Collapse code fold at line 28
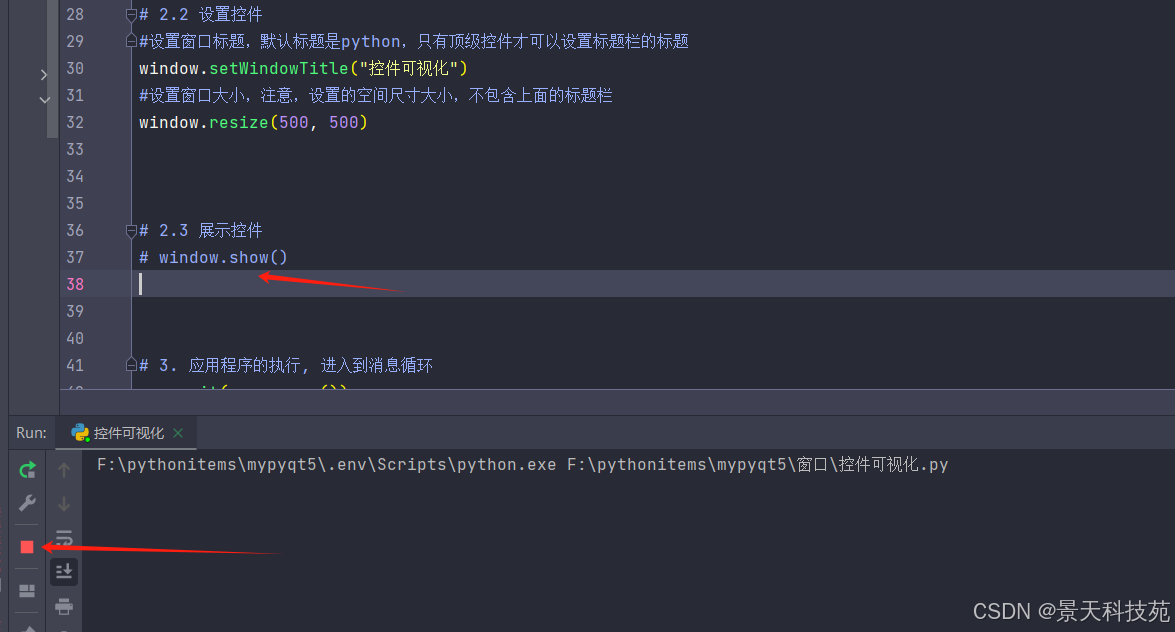This screenshot has height=632, width=1175. [x=130, y=15]
